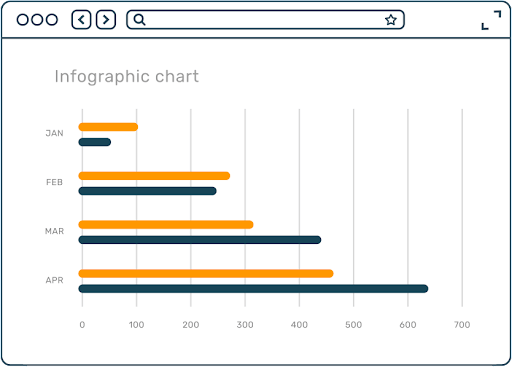Select the dark blue MAR bar
Screen dimensions: 512x367
[x=200, y=240]
